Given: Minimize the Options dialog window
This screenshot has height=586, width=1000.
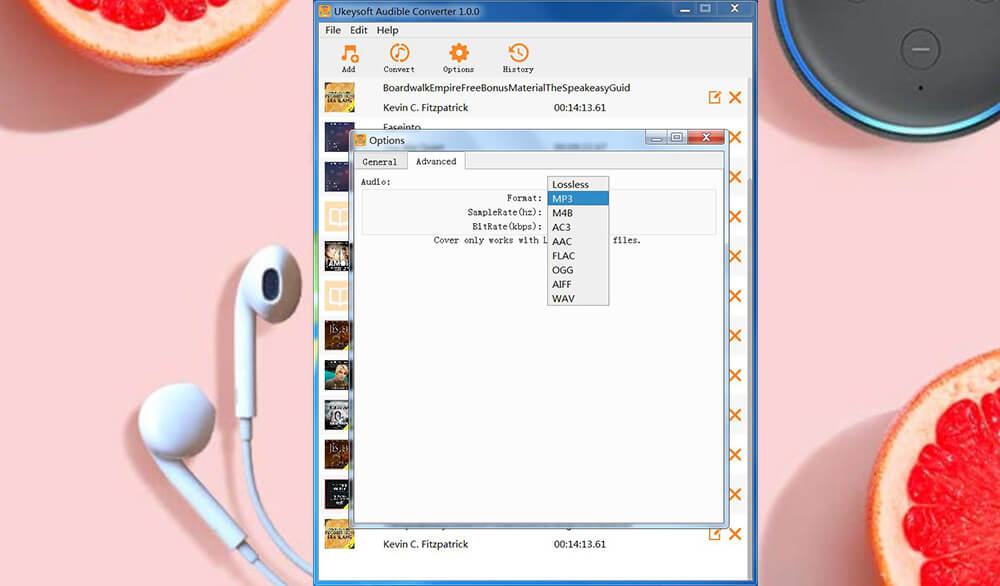Looking at the screenshot, I should [656, 137].
